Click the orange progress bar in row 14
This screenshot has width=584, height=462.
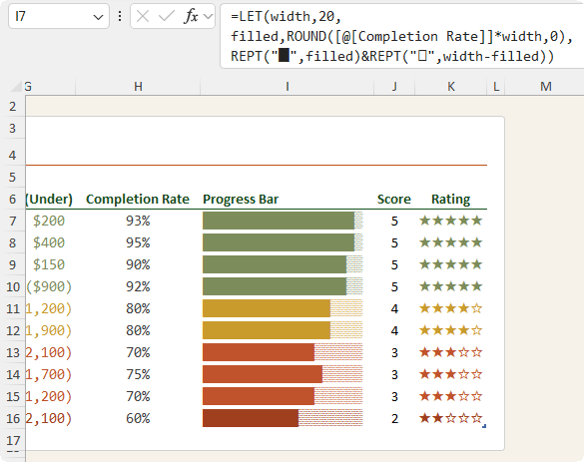pyautogui.click(x=262, y=374)
